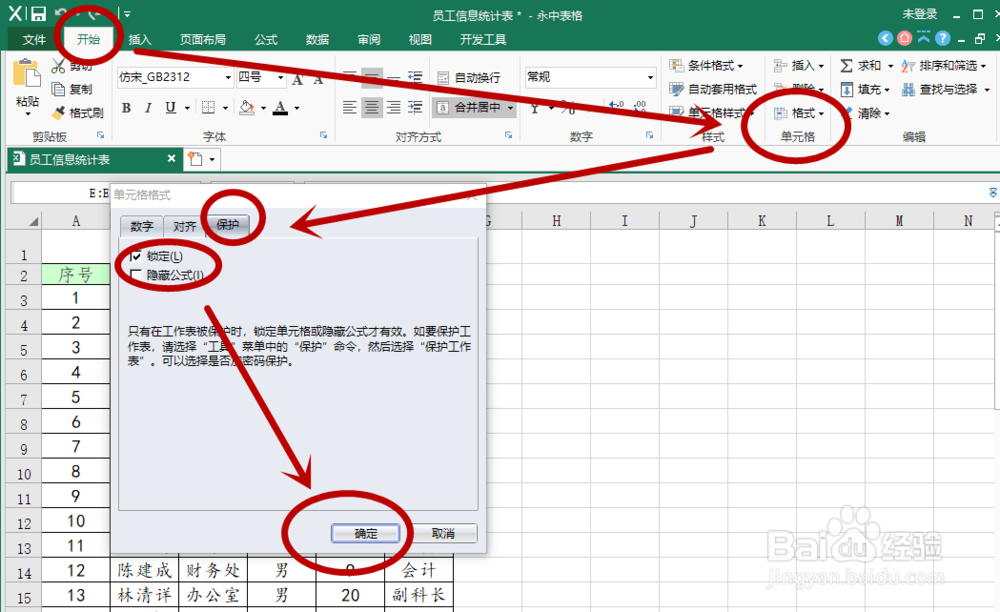Viewport: 1000px width, 612px height.
Task: Select the Save icon on quick access toolbar
Action: (x=37, y=12)
